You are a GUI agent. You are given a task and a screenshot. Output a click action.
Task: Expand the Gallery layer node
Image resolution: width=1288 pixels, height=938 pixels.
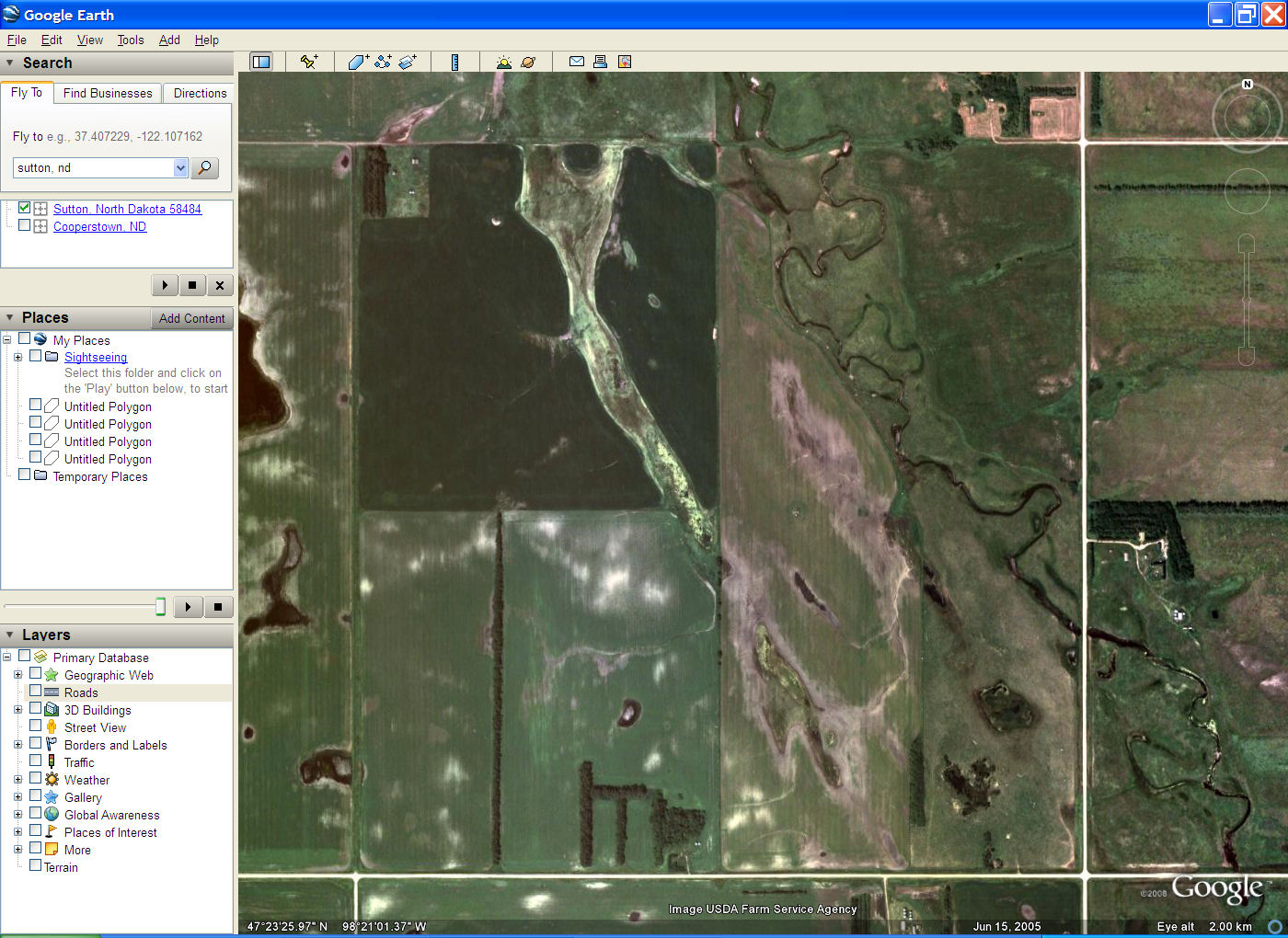pos(17,797)
